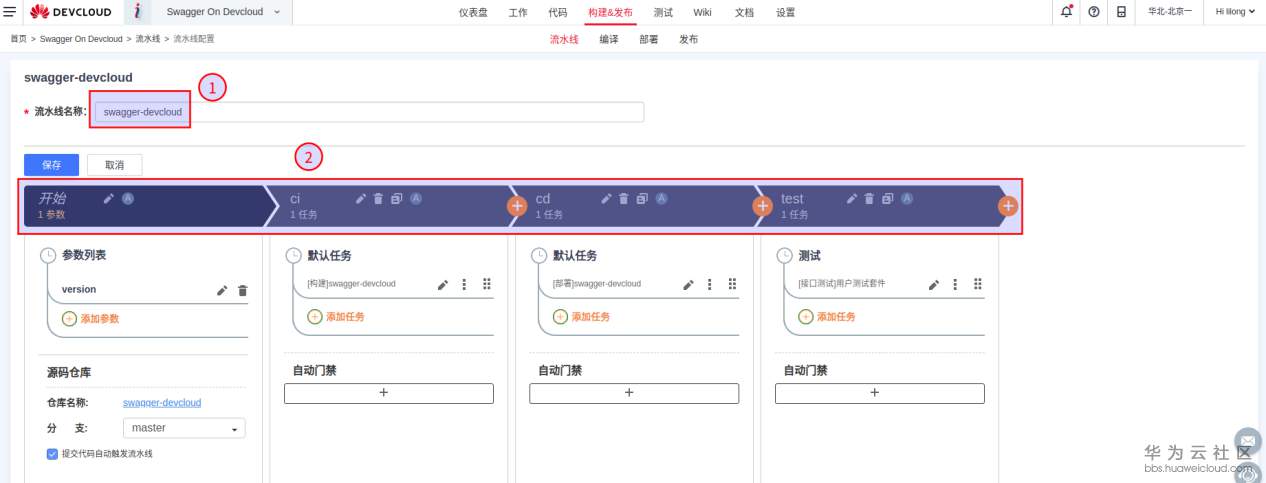Switch to the 流水线 sub-tab

[x=564, y=40]
